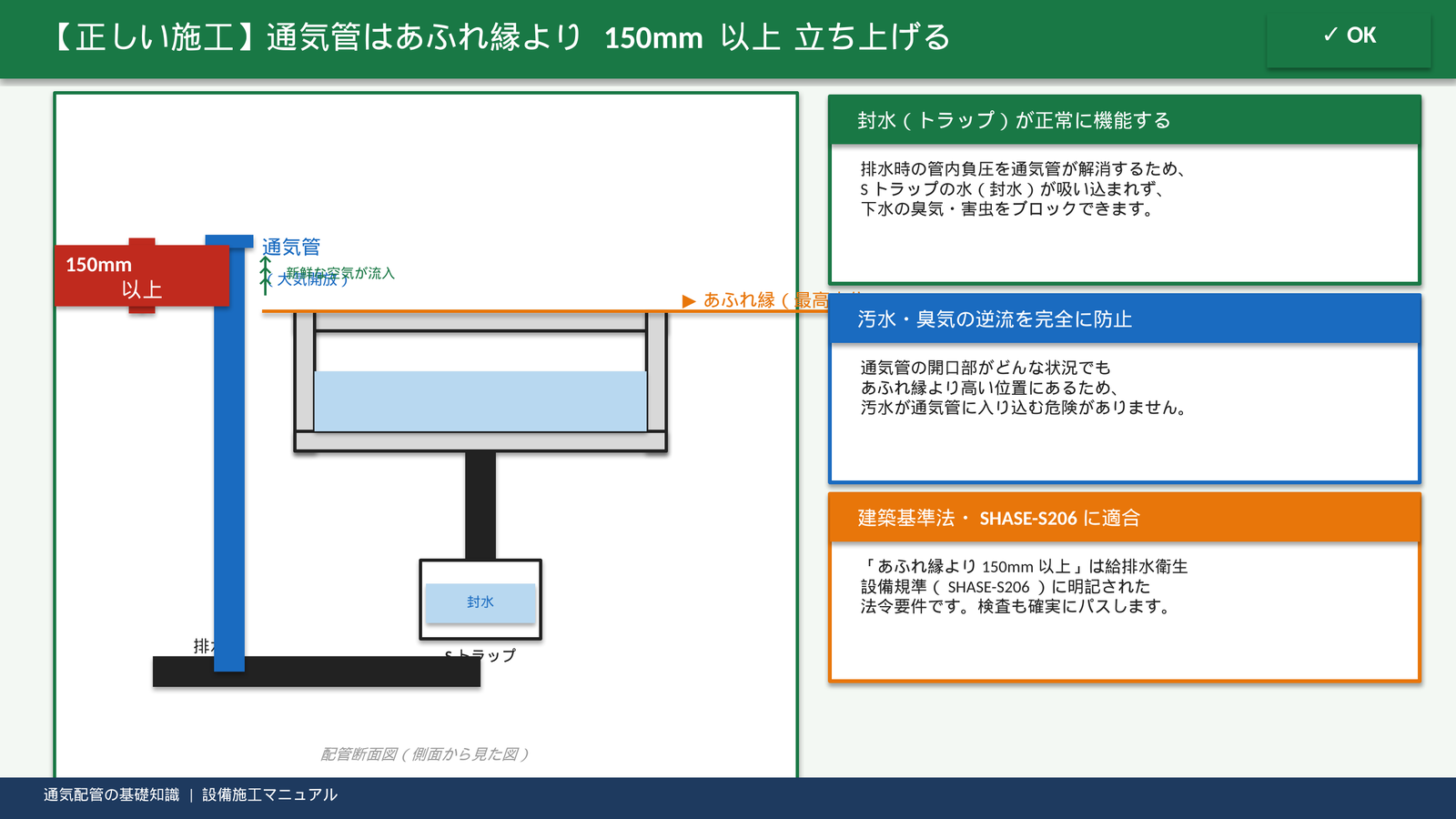Click the 通気管 label text

click(x=291, y=247)
